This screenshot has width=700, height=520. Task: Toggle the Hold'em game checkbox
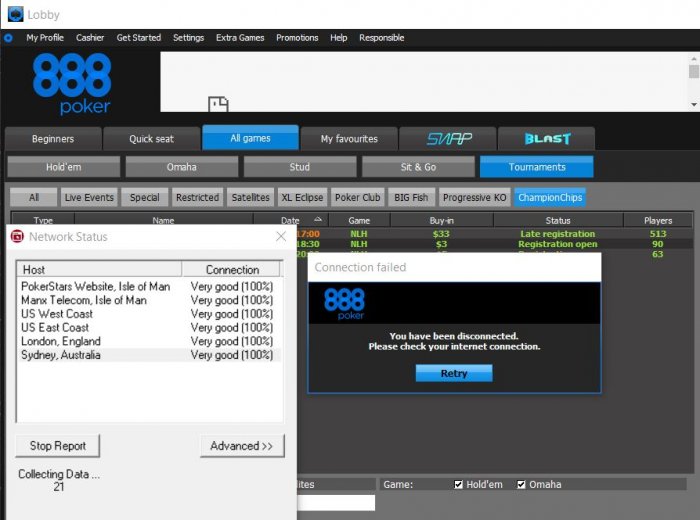pos(458,484)
